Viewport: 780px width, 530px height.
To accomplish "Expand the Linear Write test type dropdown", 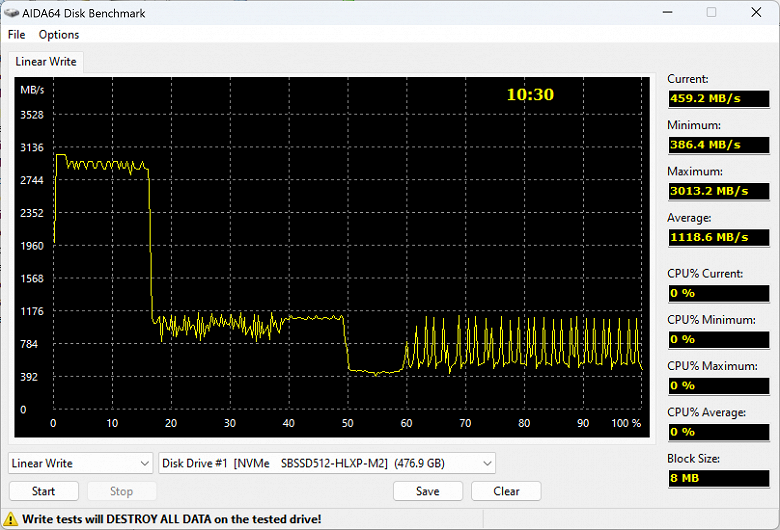I will (80, 463).
